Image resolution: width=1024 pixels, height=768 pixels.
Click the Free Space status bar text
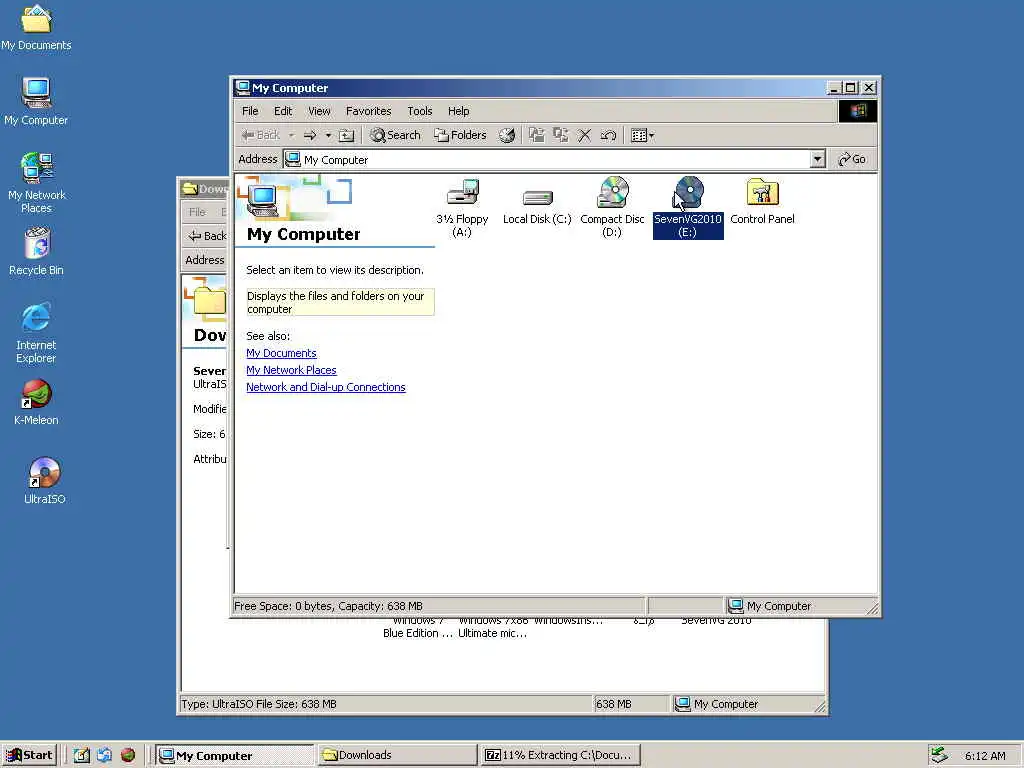coord(328,606)
